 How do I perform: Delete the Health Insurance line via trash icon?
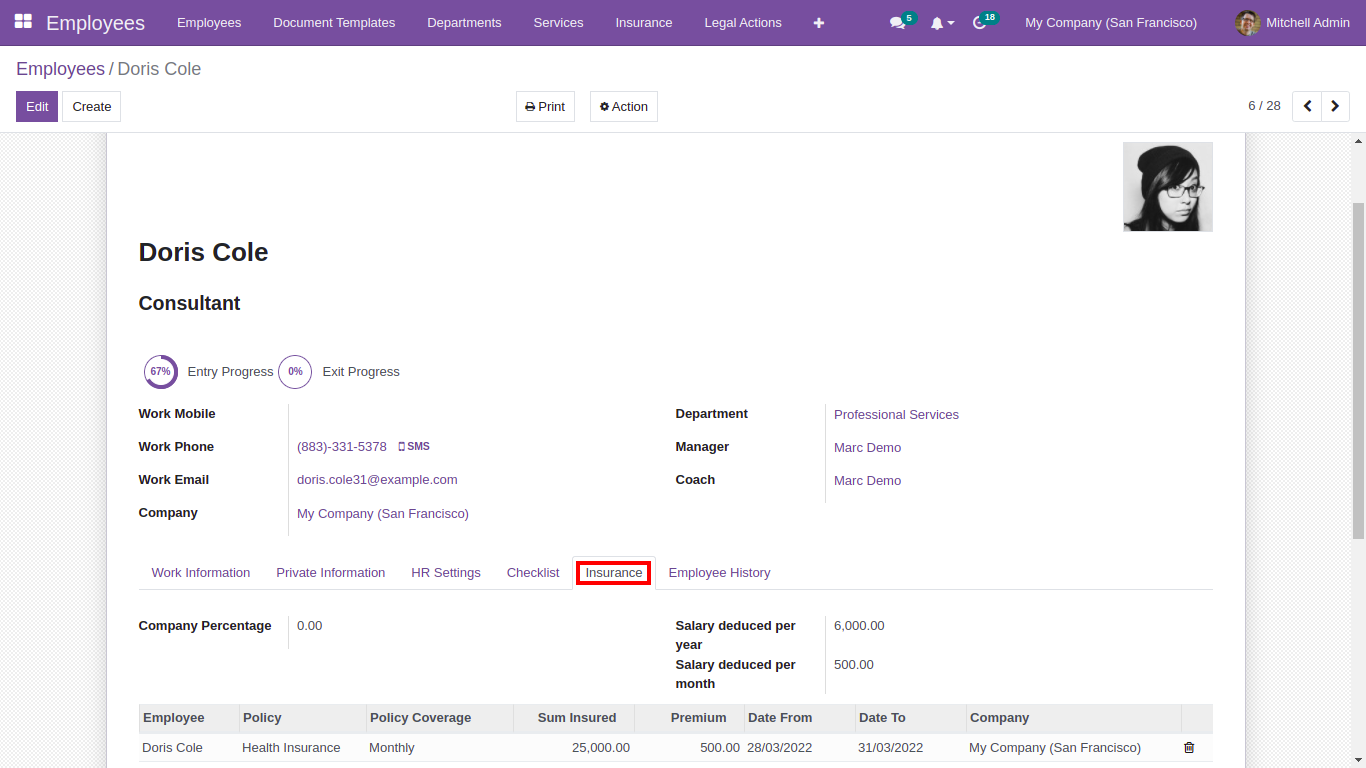pyautogui.click(x=1188, y=747)
